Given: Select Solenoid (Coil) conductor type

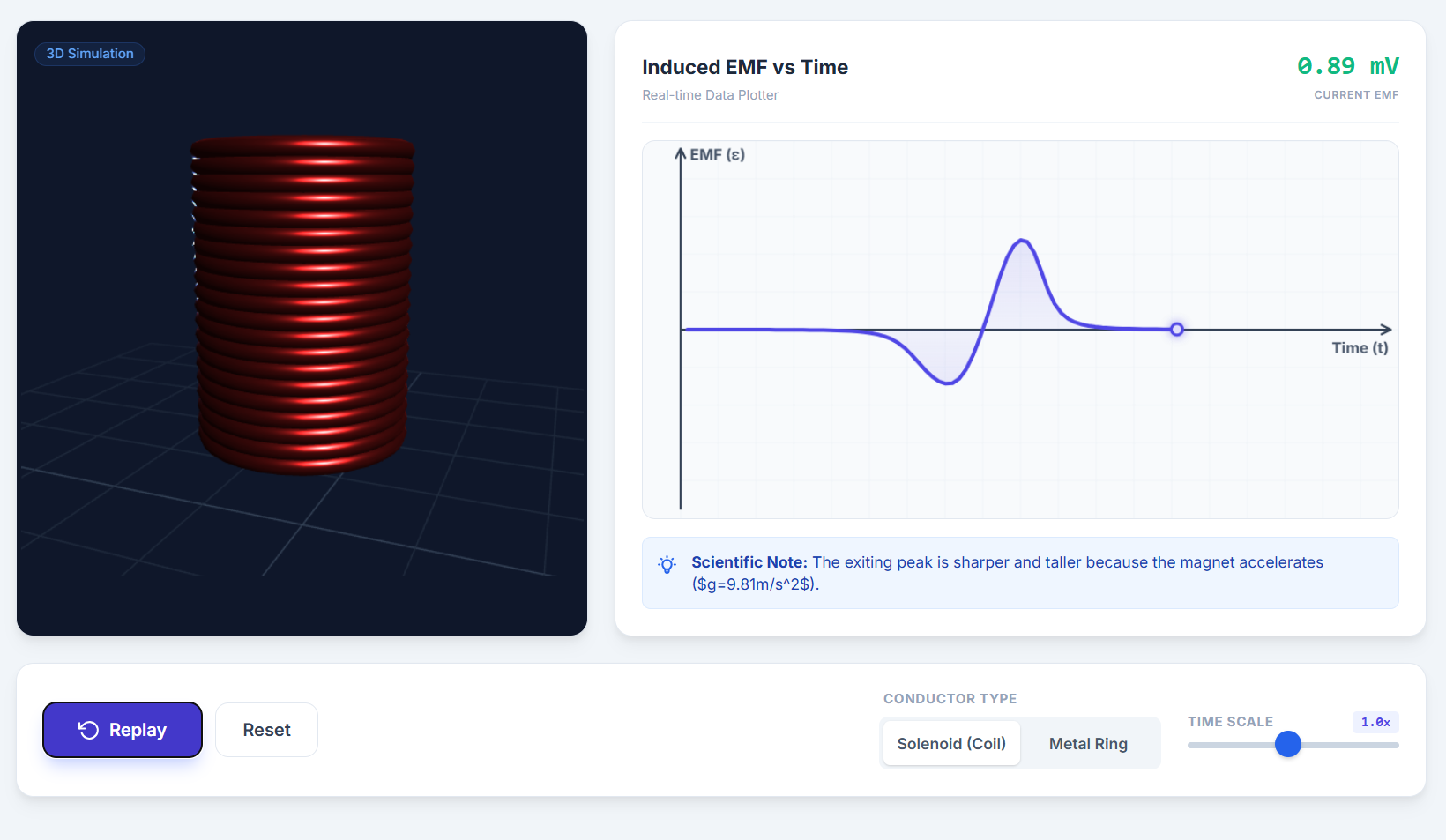Looking at the screenshot, I should coord(951,743).
